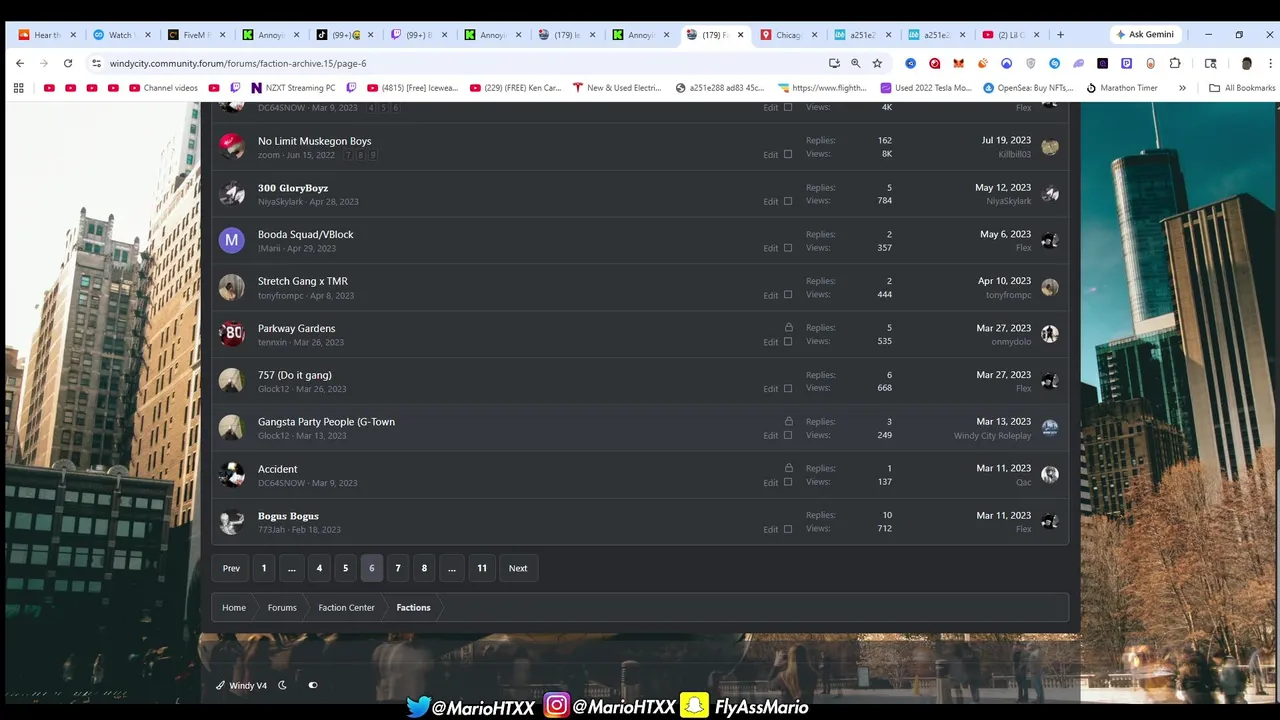
Task: Open Faction Center in the breadcrumb
Action: (x=346, y=607)
